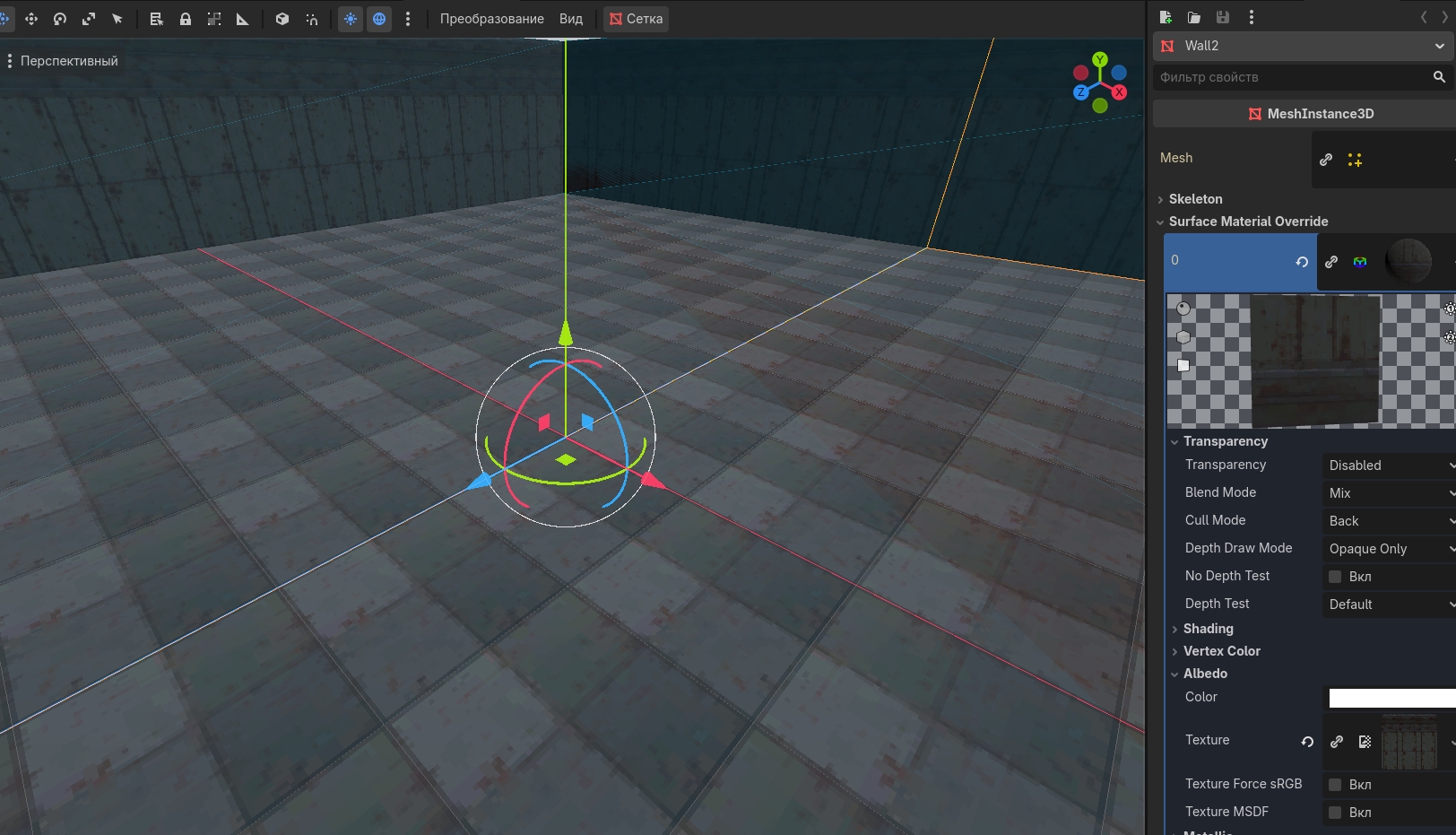1456x835 pixels.
Task: Create a new resource in Inspector
Action: (1166, 17)
